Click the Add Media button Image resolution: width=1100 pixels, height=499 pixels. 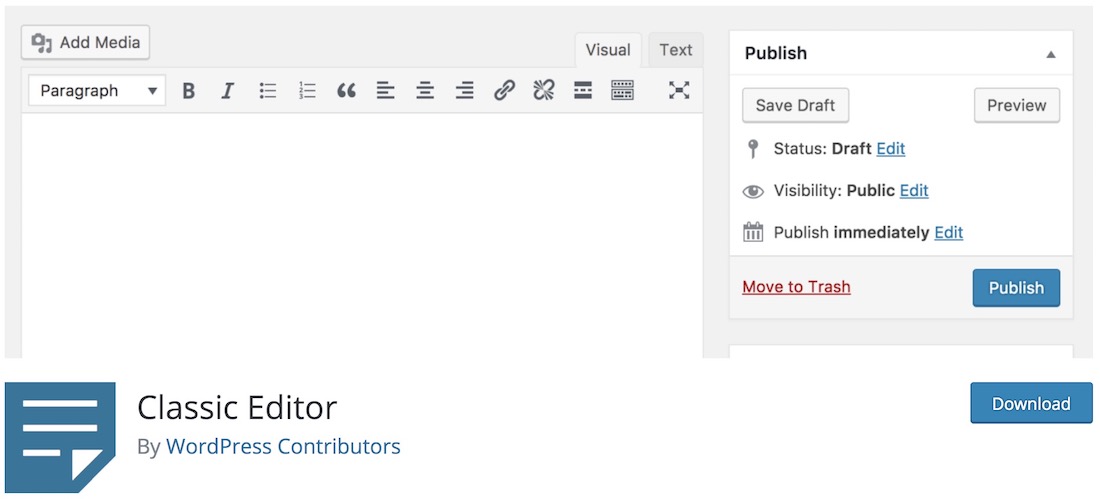tap(86, 43)
